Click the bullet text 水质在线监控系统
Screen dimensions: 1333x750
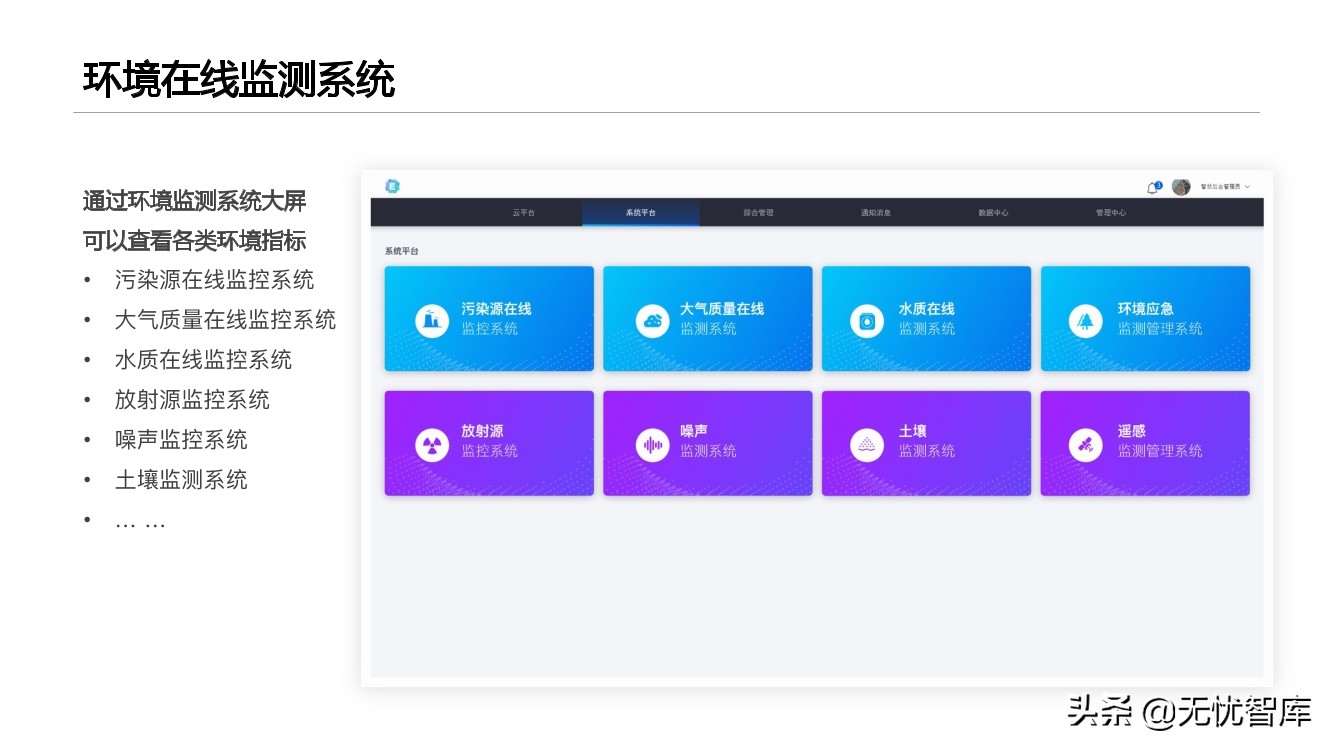click(203, 360)
